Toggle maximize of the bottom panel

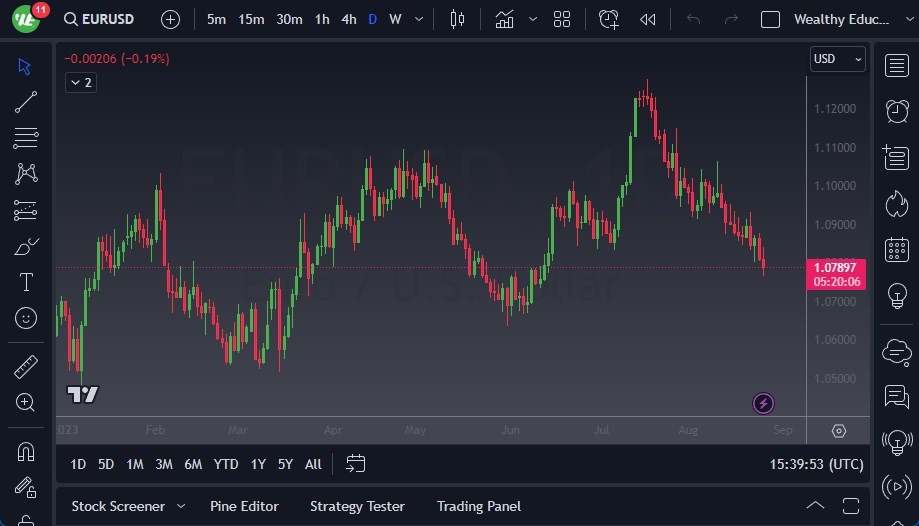tap(851, 506)
